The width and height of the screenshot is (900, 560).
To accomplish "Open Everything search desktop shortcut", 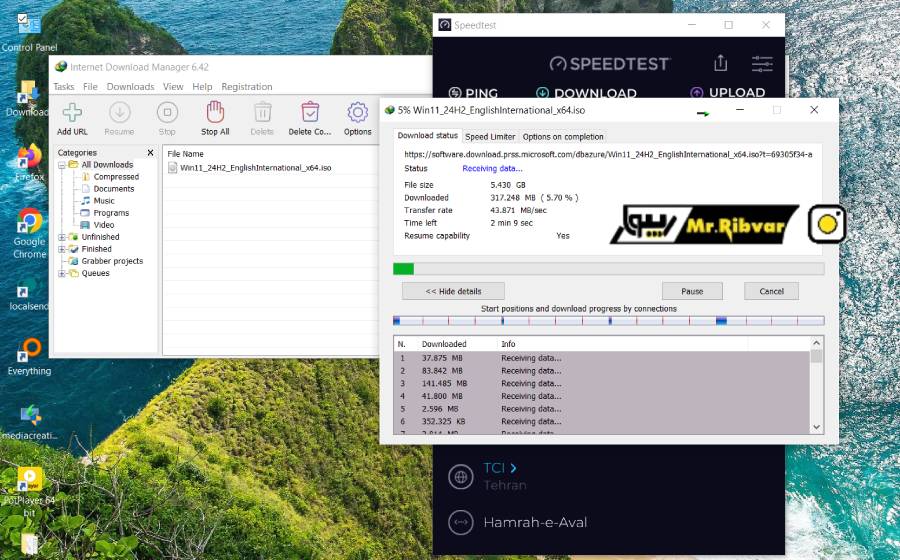I will pos(29,350).
